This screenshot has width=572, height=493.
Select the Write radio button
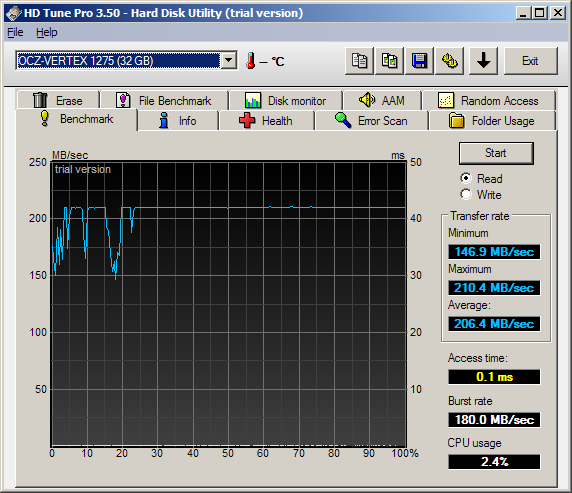466,194
